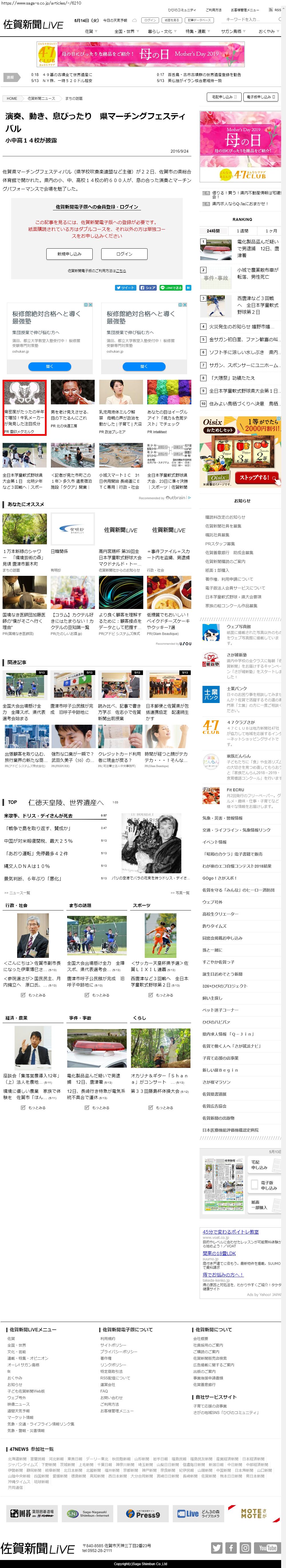Click the search magnifier icon in the header
The height and width of the screenshot is (1568, 286).
click(x=280, y=19)
